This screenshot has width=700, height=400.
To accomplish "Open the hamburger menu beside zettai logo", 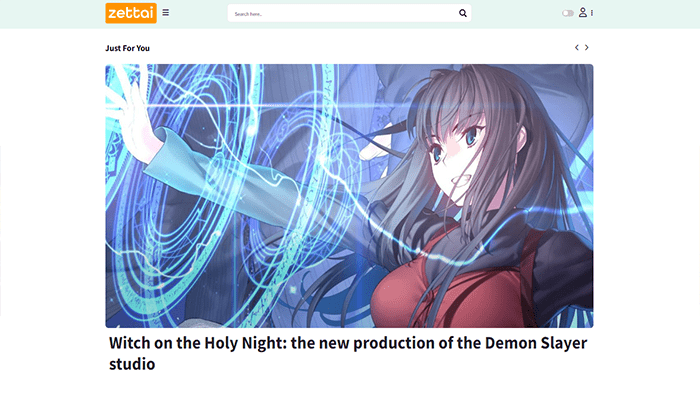I will pos(166,12).
